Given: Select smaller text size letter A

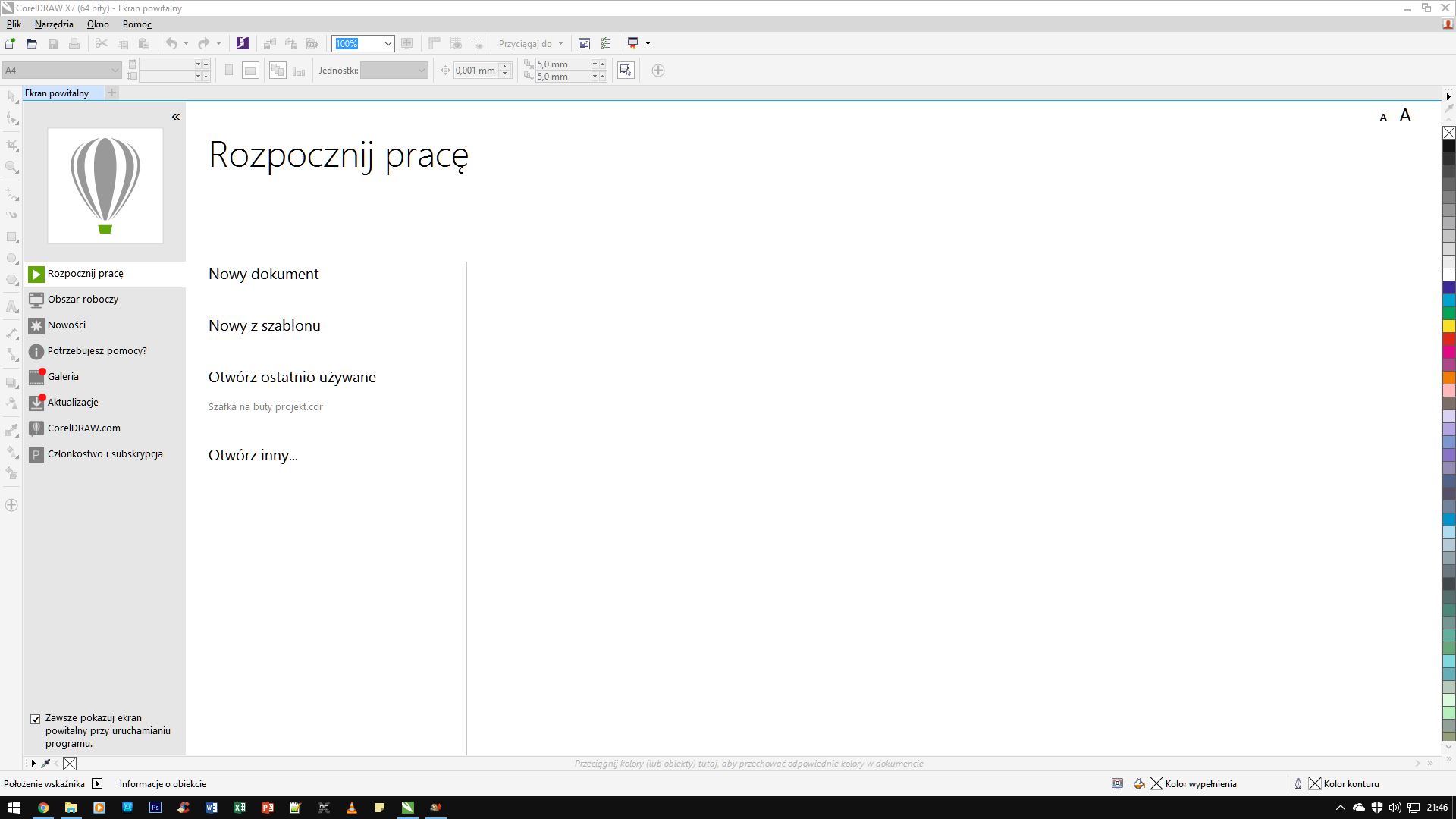Looking at the screenshot, I should [x=1383, y=118].
